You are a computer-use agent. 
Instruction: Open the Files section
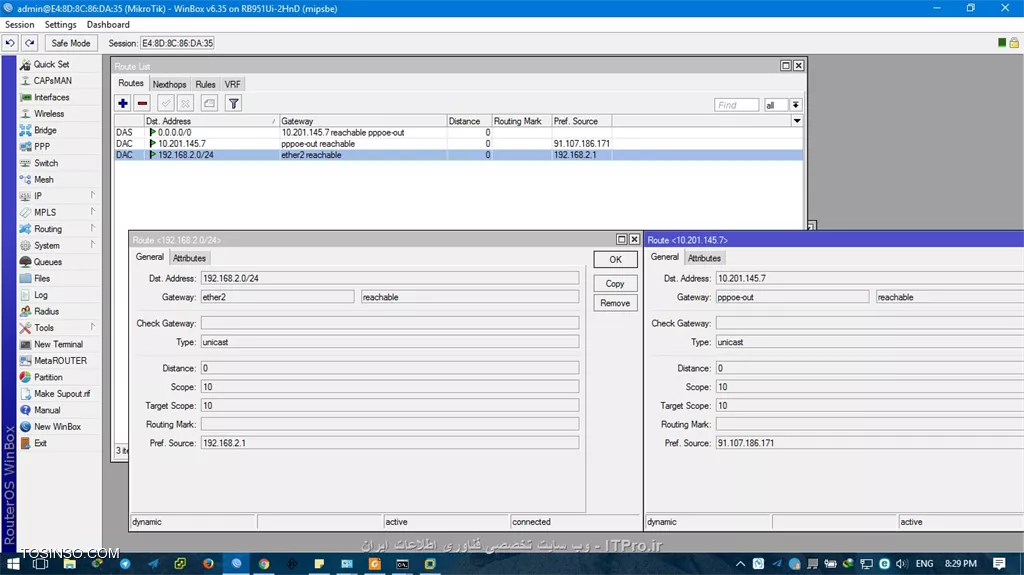pos(42,278)
